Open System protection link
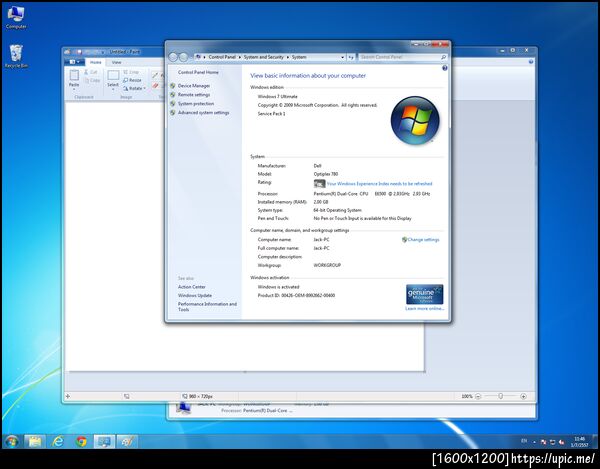Image resolution: width=600 pixels, height=469 pixels. point(196,104)
